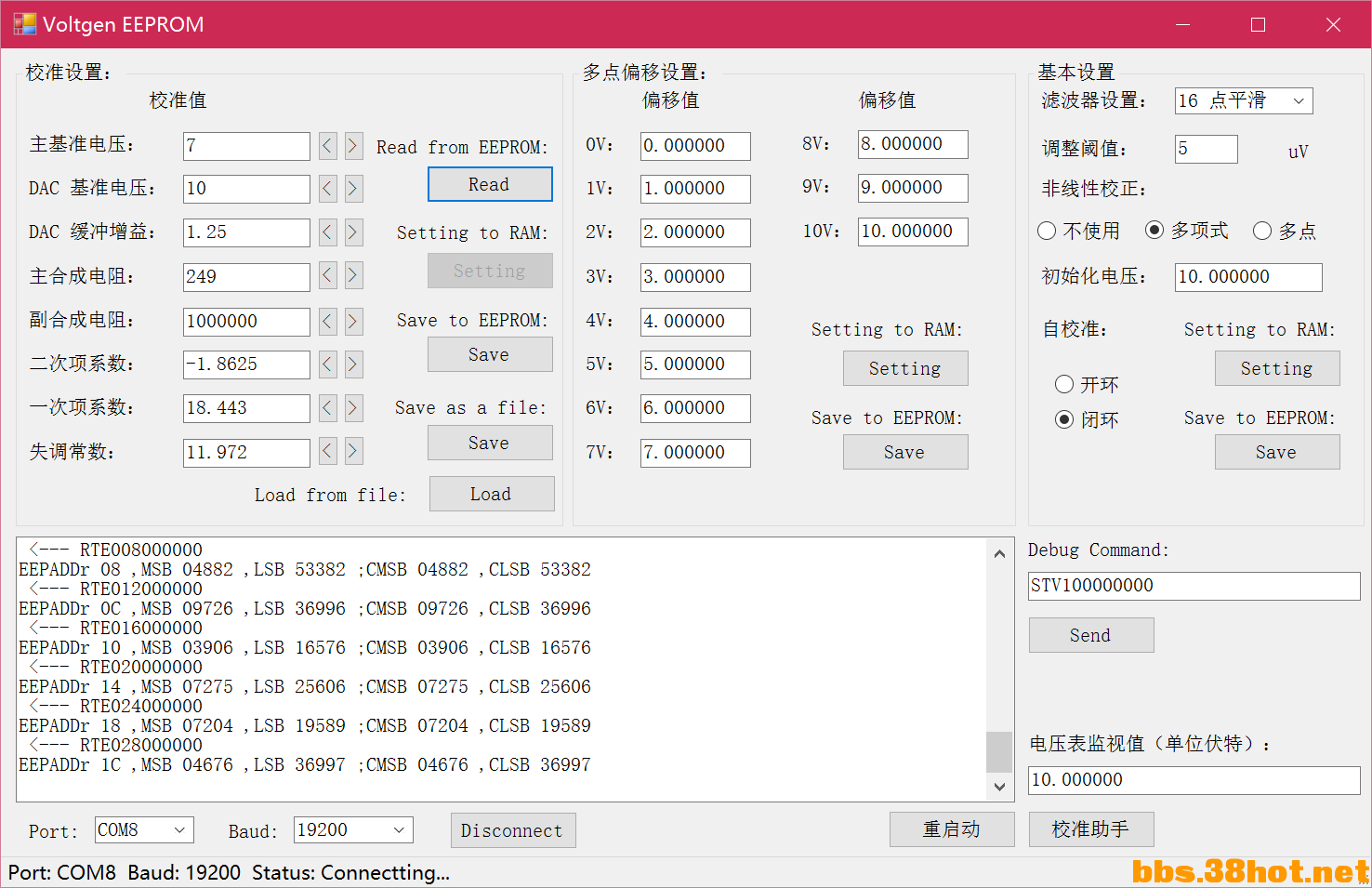Click the 0V offset value field

point(695,146)
